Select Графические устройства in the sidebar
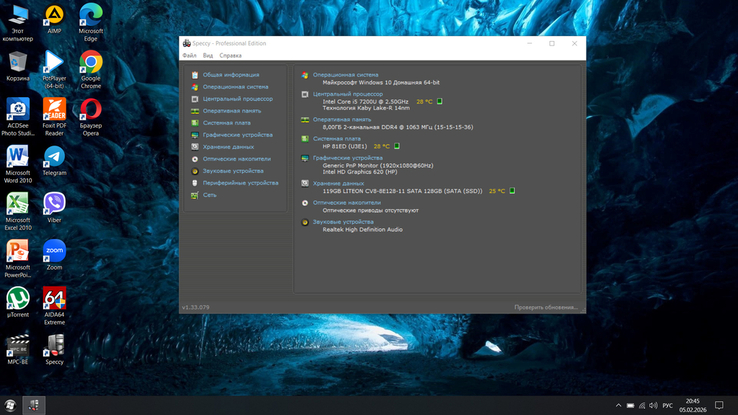 (x=238, y=135)
